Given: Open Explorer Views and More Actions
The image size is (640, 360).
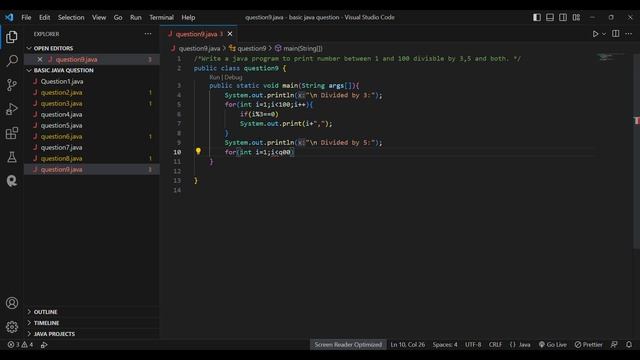Looking at the screenshot, I should (x=148, y=34).
